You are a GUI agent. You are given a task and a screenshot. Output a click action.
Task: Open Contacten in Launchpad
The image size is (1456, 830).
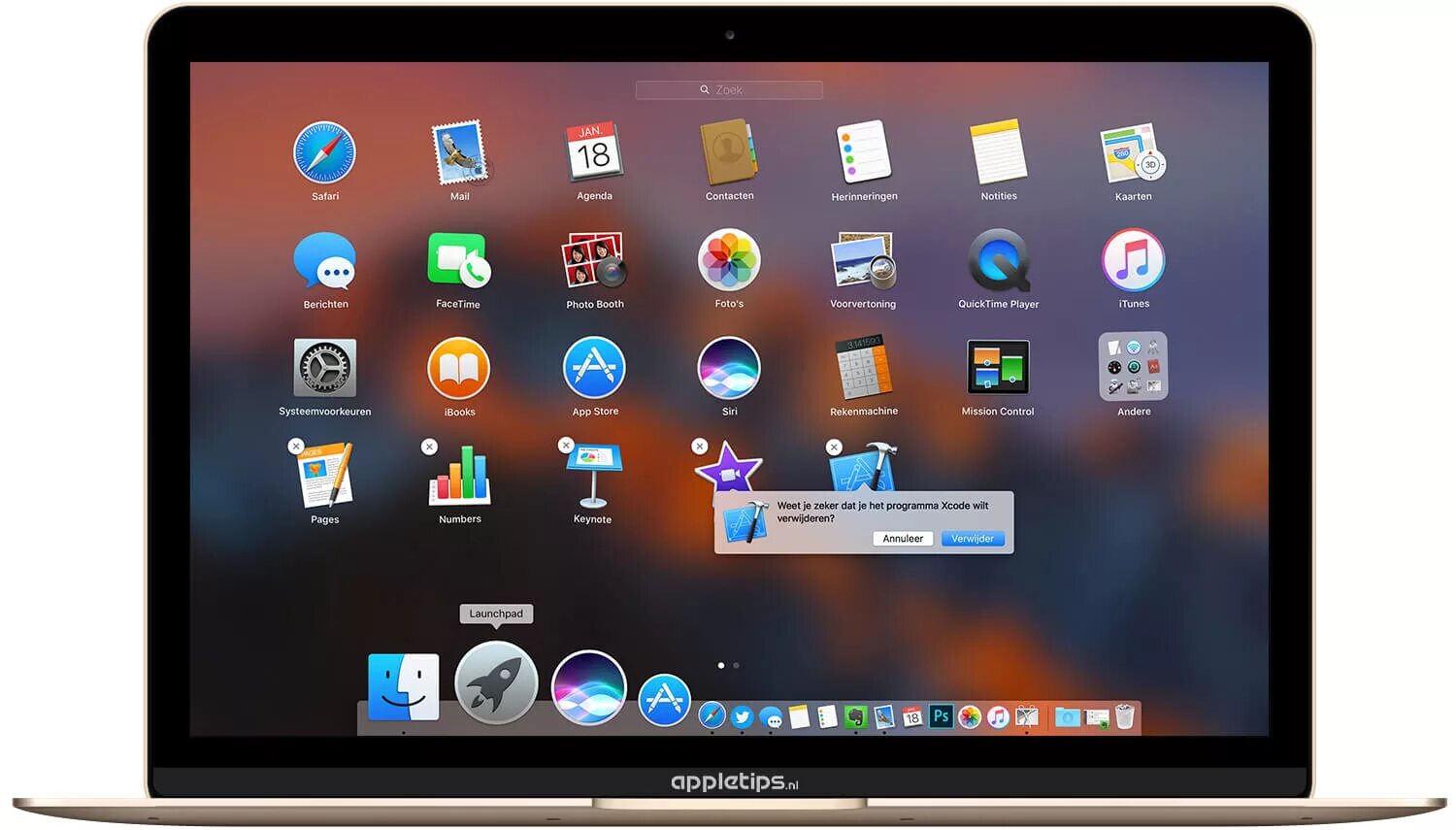(x=728, y=152)
